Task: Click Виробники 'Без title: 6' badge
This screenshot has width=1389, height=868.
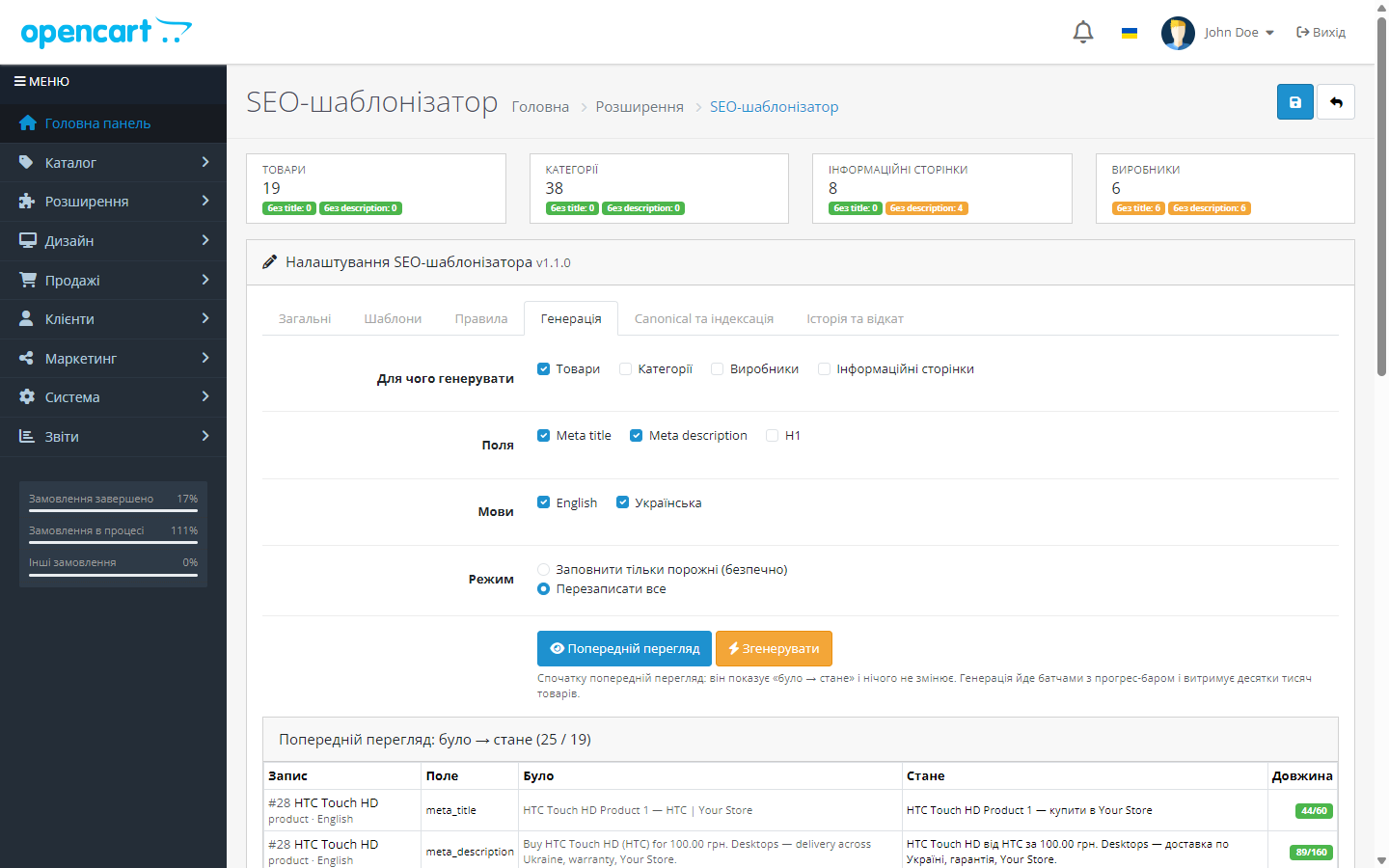Action: point(1138,208)
